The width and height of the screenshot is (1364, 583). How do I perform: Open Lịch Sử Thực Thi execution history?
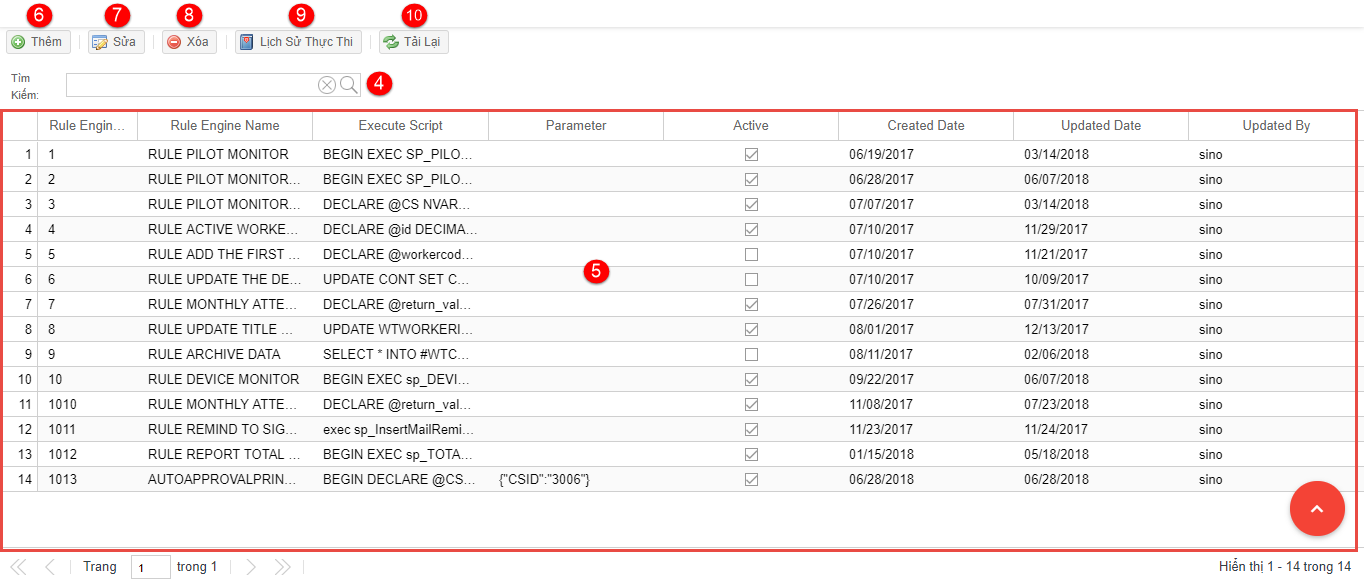[297, 42]
